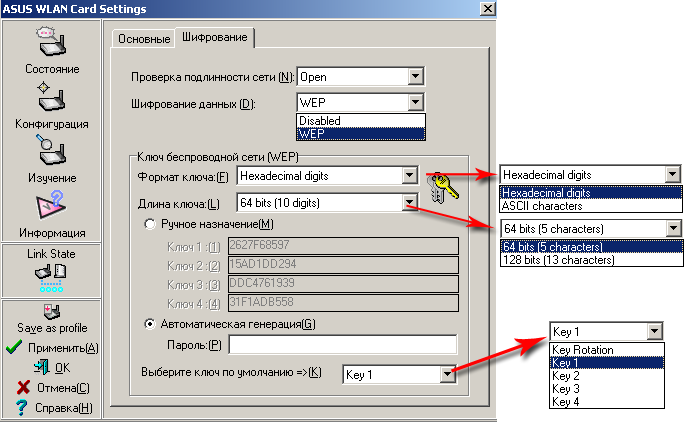693x422 pixels.
Task: Click Ключ 2 field with 15AD1DD294
Action: click(343, 264)
